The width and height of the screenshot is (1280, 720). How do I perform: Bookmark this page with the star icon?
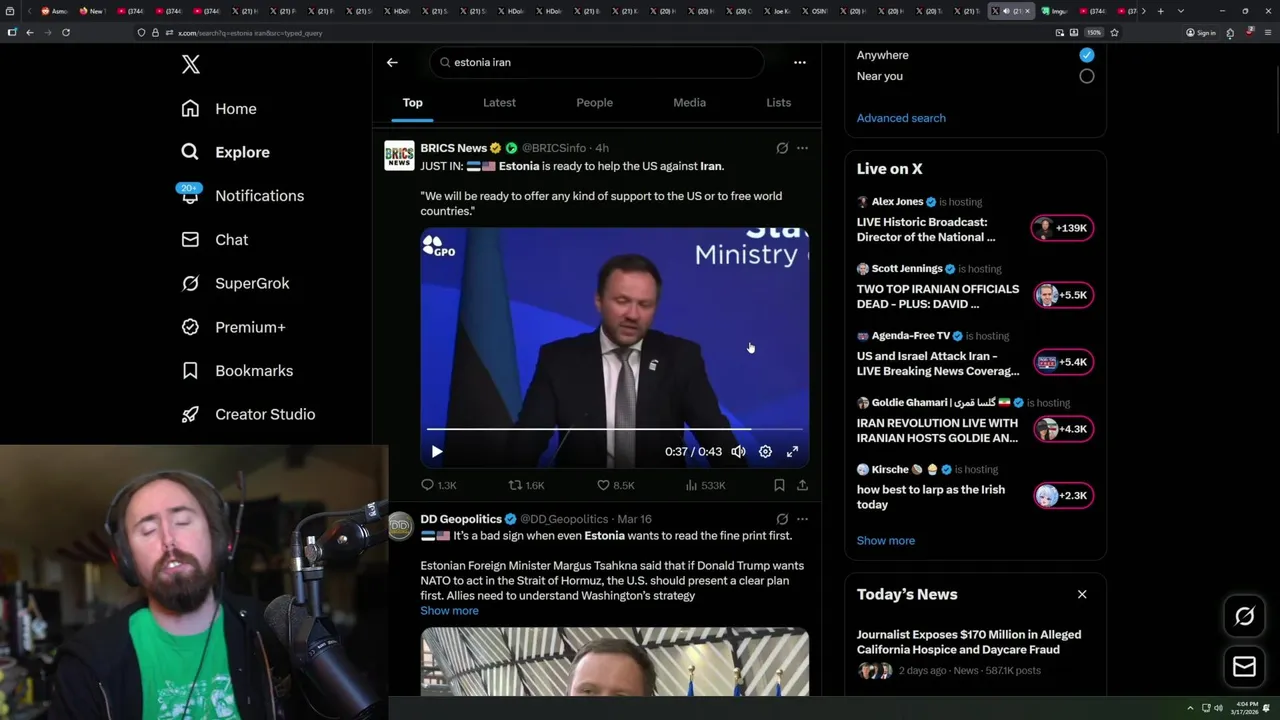1114,33
